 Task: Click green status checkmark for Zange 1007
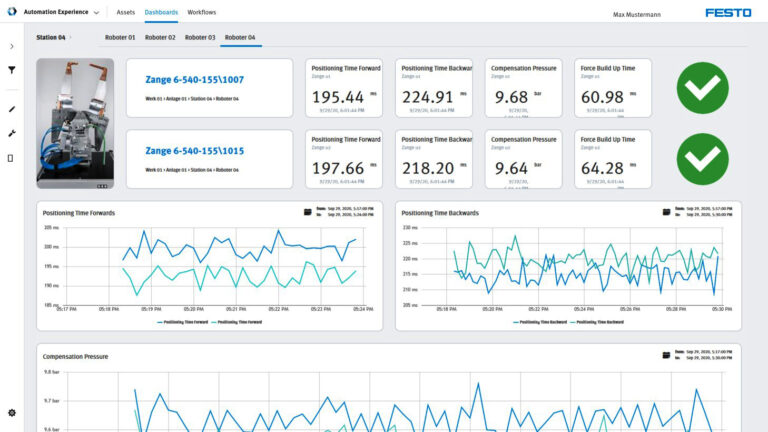click(x=702, y=88)
